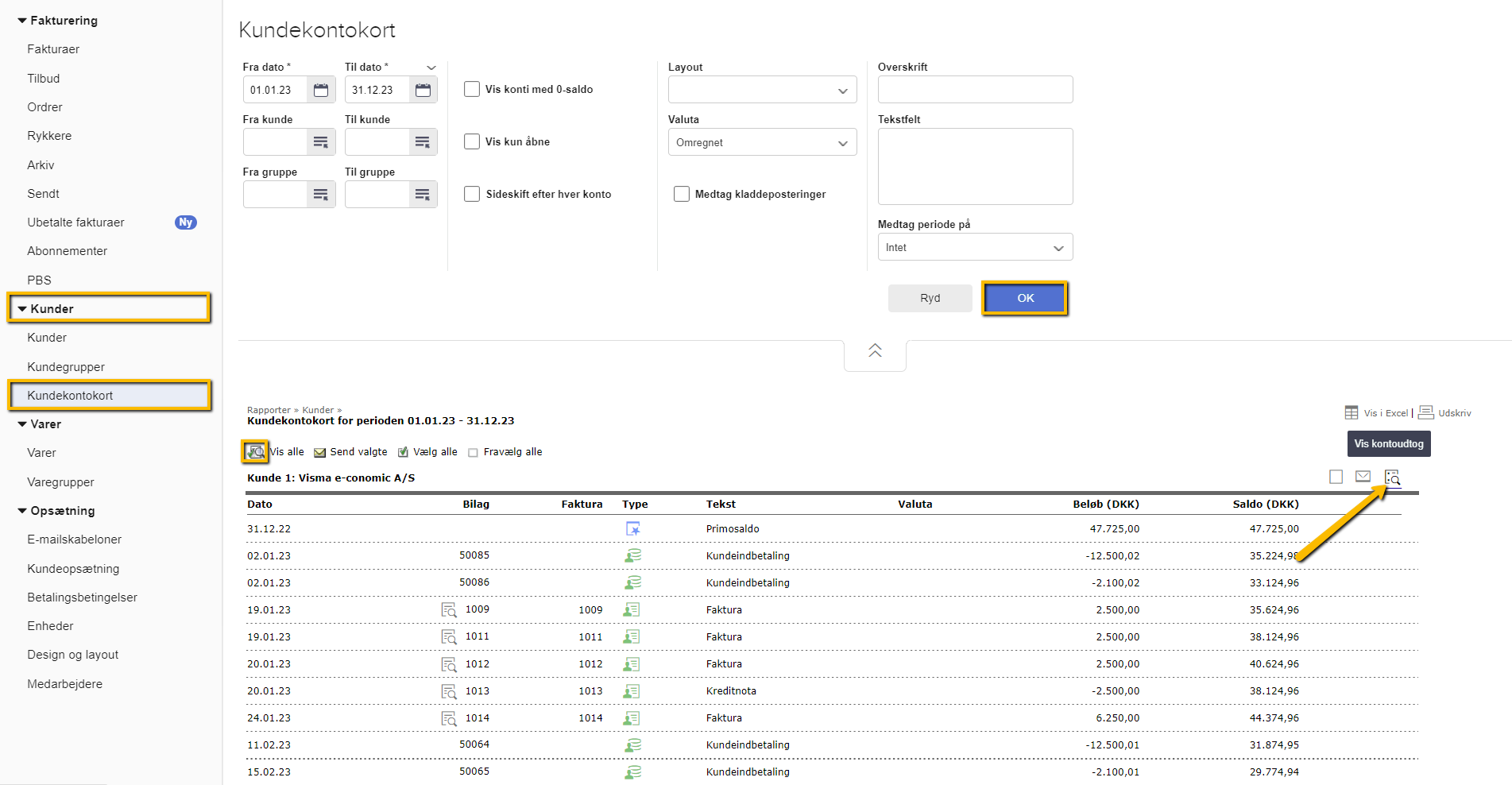
Task: Open the Fra dato calendar picker
Action: coord(321,90)
